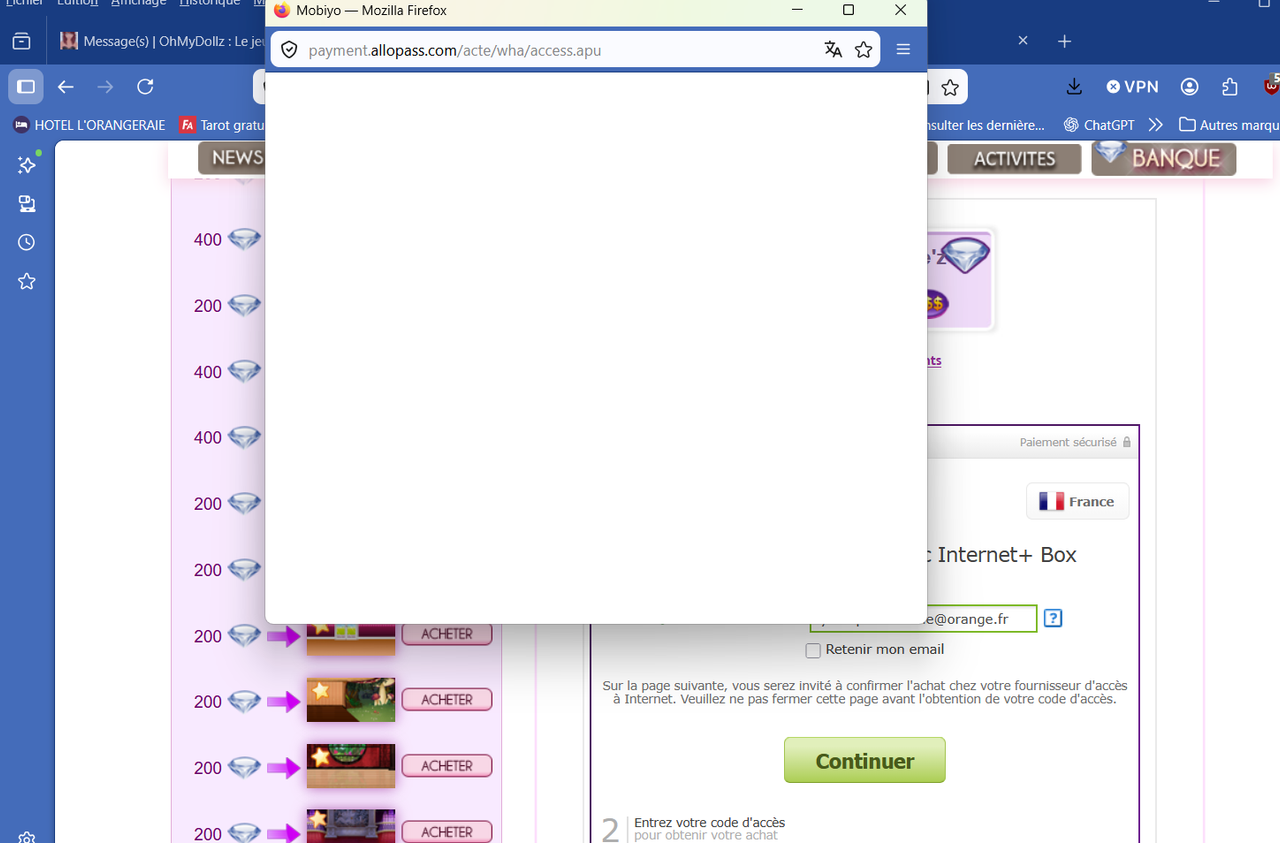This screenshot has width=1280, height=843.
Task: Open the downloads panel icon
Action: pos(1074,87)
